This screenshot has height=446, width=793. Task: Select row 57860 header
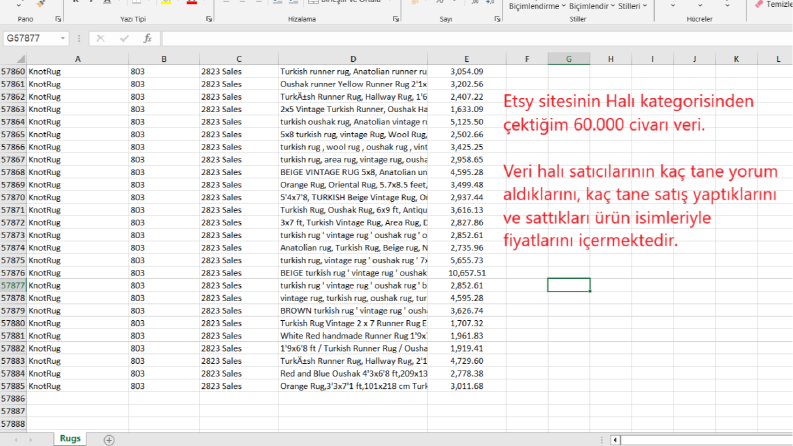click(13, 72)
